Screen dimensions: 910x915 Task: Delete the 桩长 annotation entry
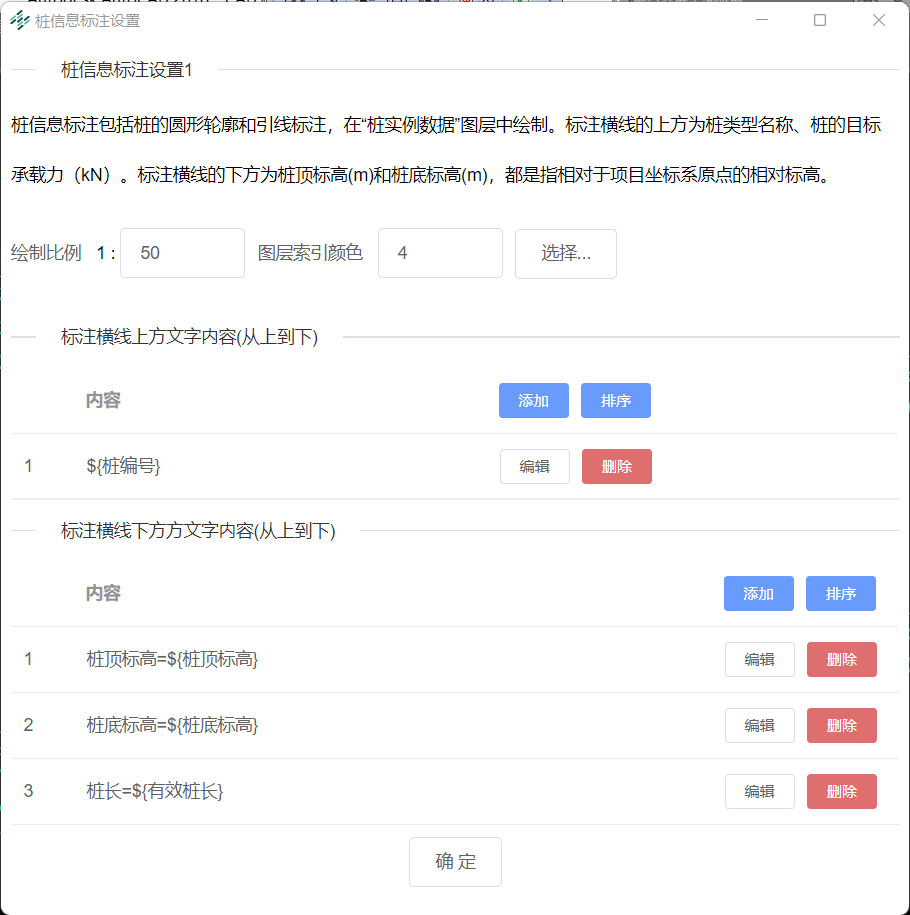tap(841, 791)
